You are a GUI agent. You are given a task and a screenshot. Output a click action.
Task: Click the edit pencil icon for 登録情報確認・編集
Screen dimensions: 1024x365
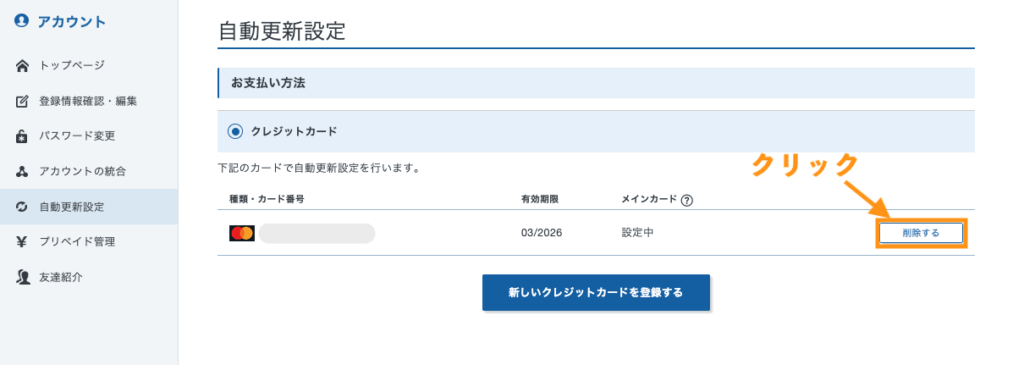tap(22, 101)
